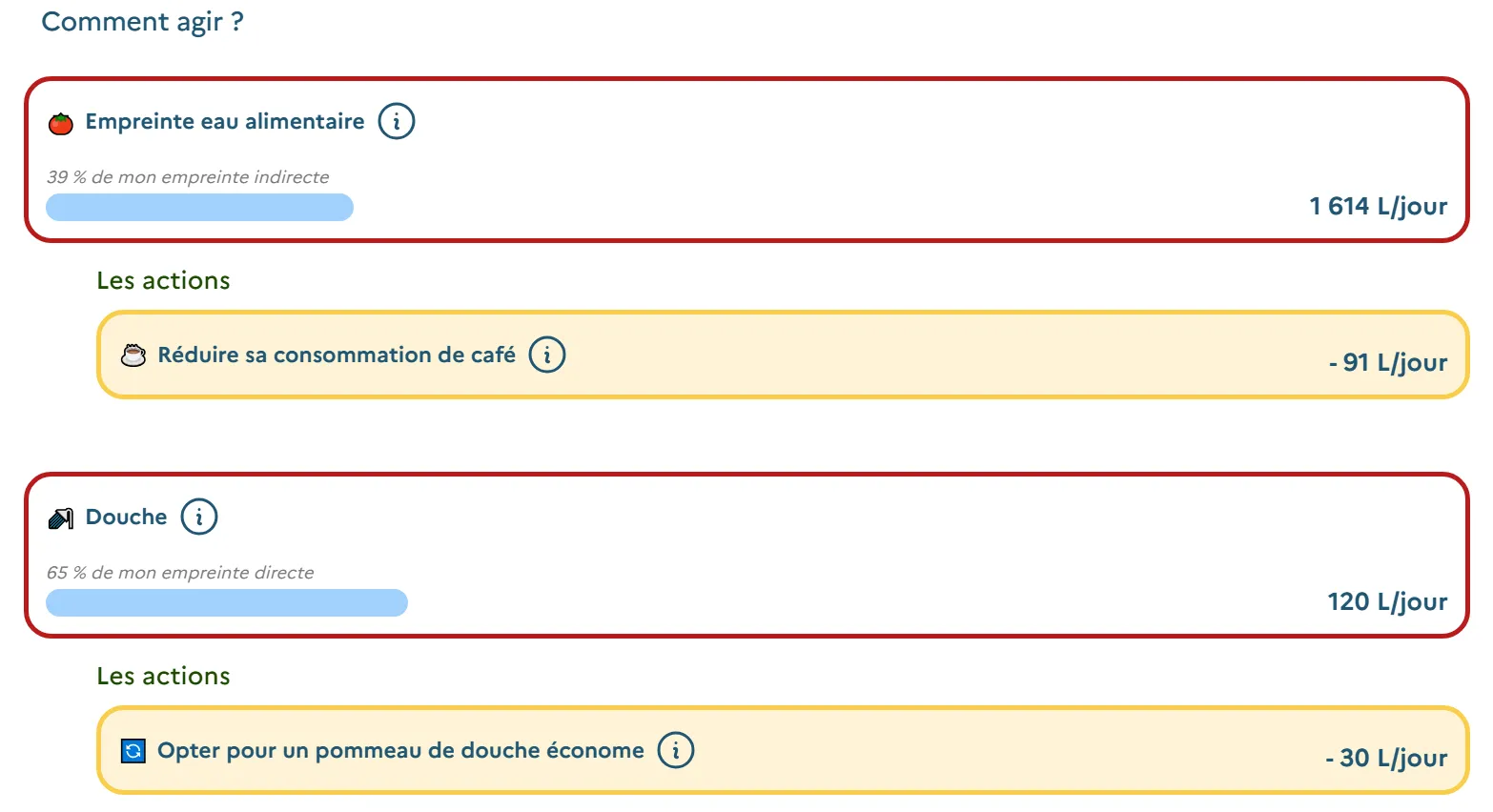Screen dimensions: 1493x812
Task: Click the Comment agir ? heading
Action: [143, 22]
